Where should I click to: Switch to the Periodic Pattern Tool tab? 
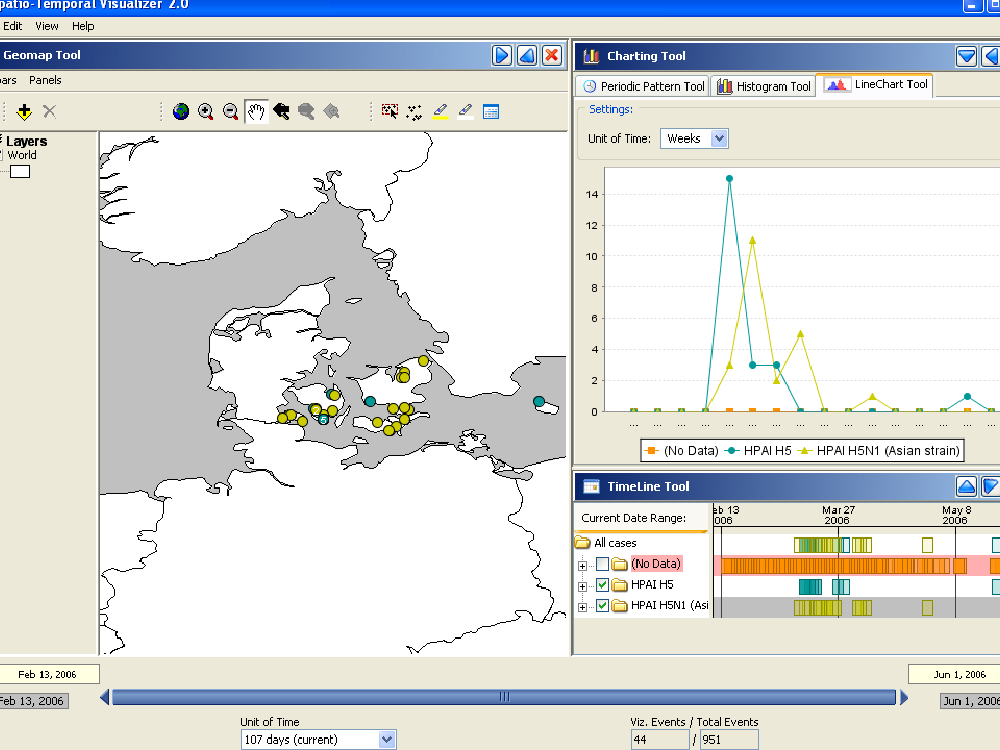[x=643, y=86]
